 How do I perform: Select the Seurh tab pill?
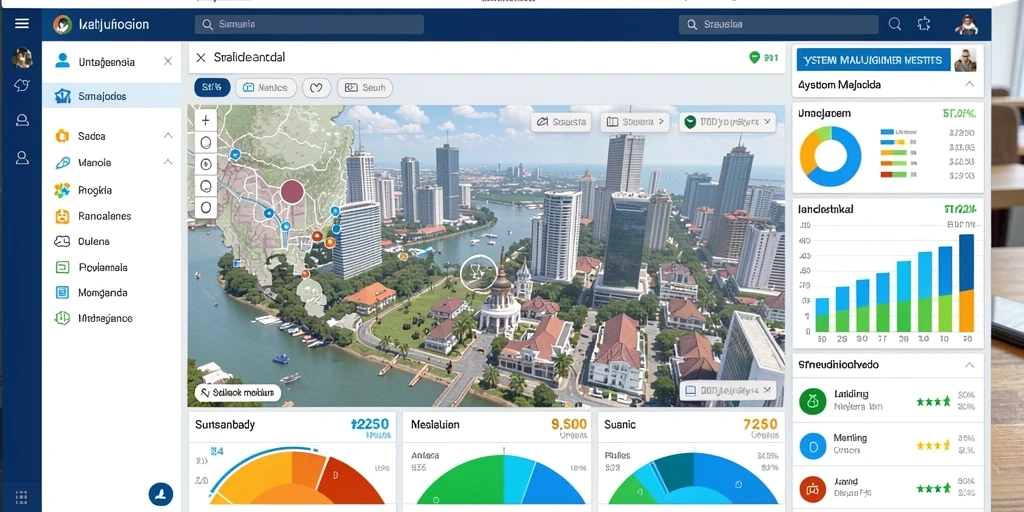pos(364,88)
